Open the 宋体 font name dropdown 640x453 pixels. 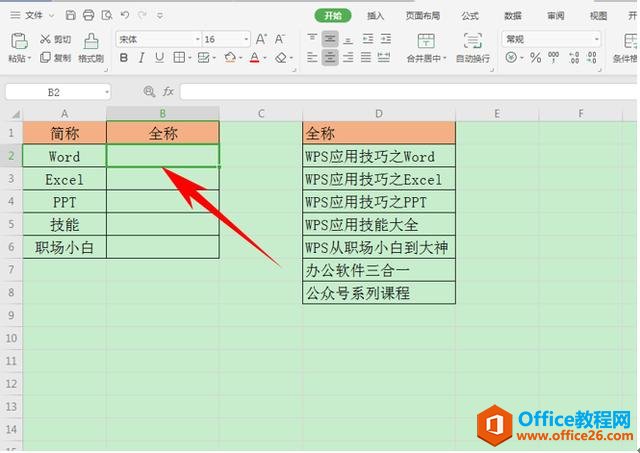point(198,40)
